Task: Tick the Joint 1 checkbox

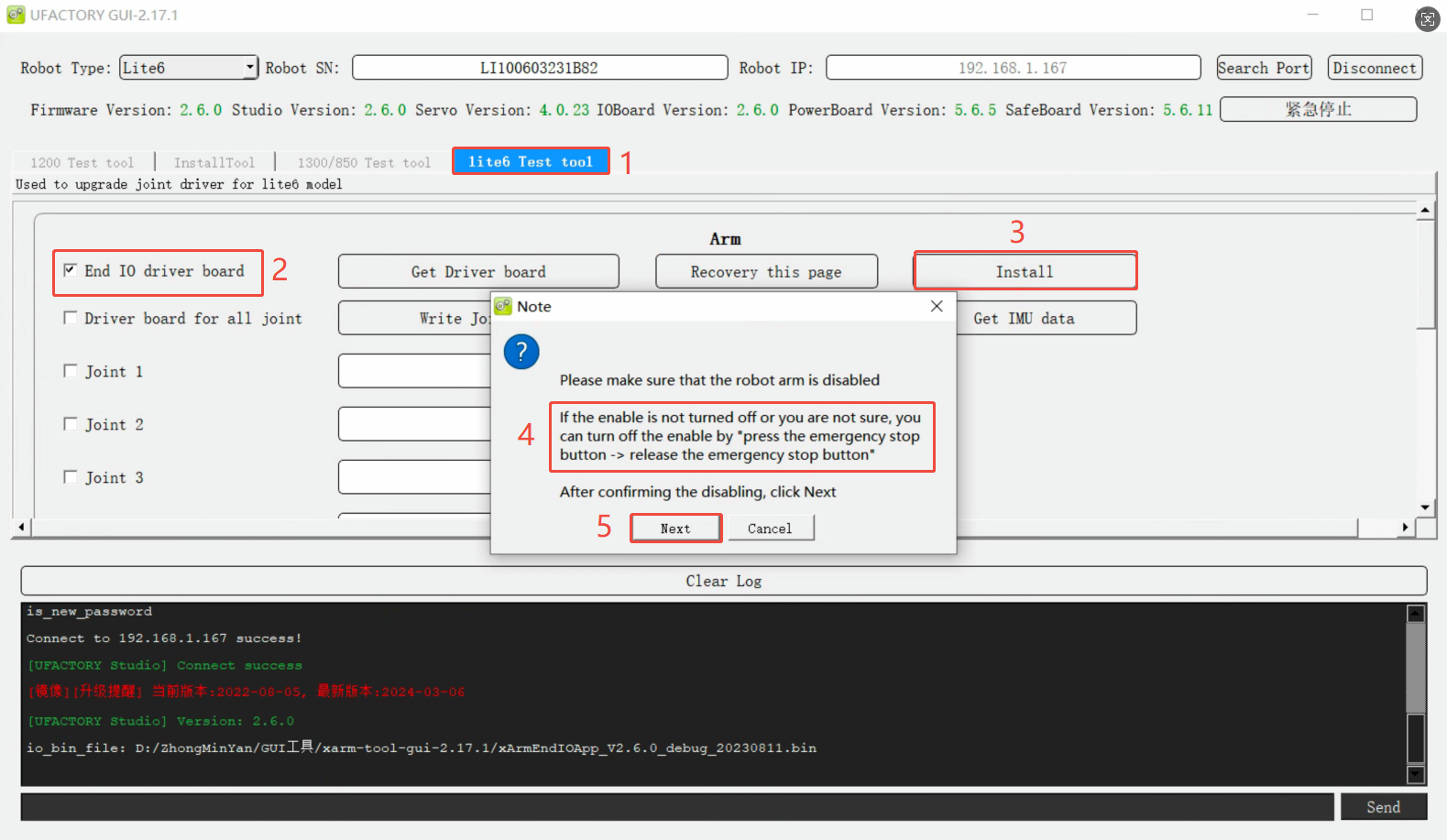Action: tap(70, 371)
